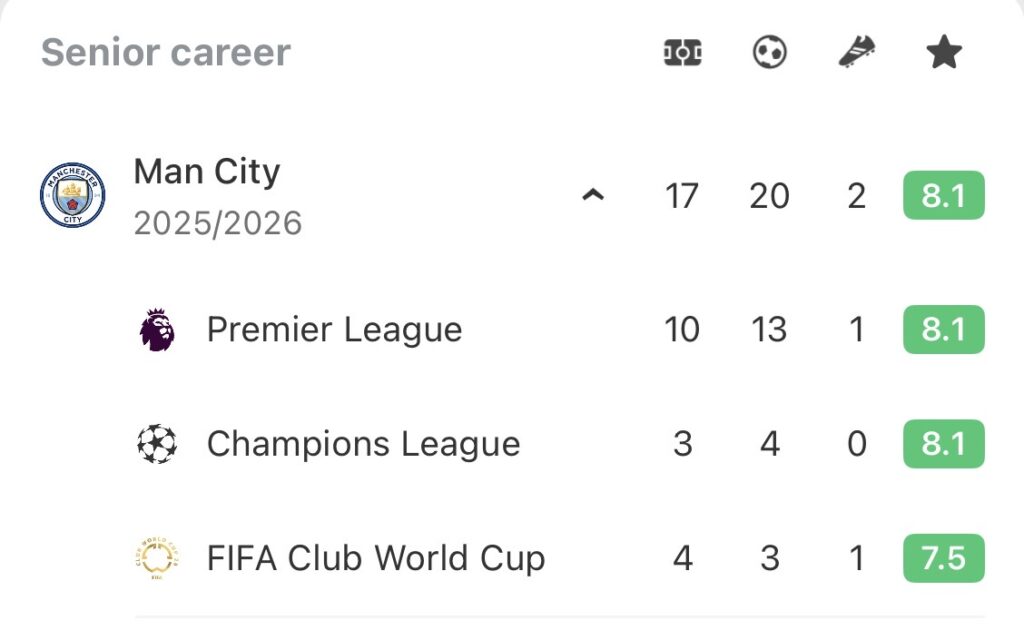
Task: Collapse the Man City season chevron
Action: 593,196
